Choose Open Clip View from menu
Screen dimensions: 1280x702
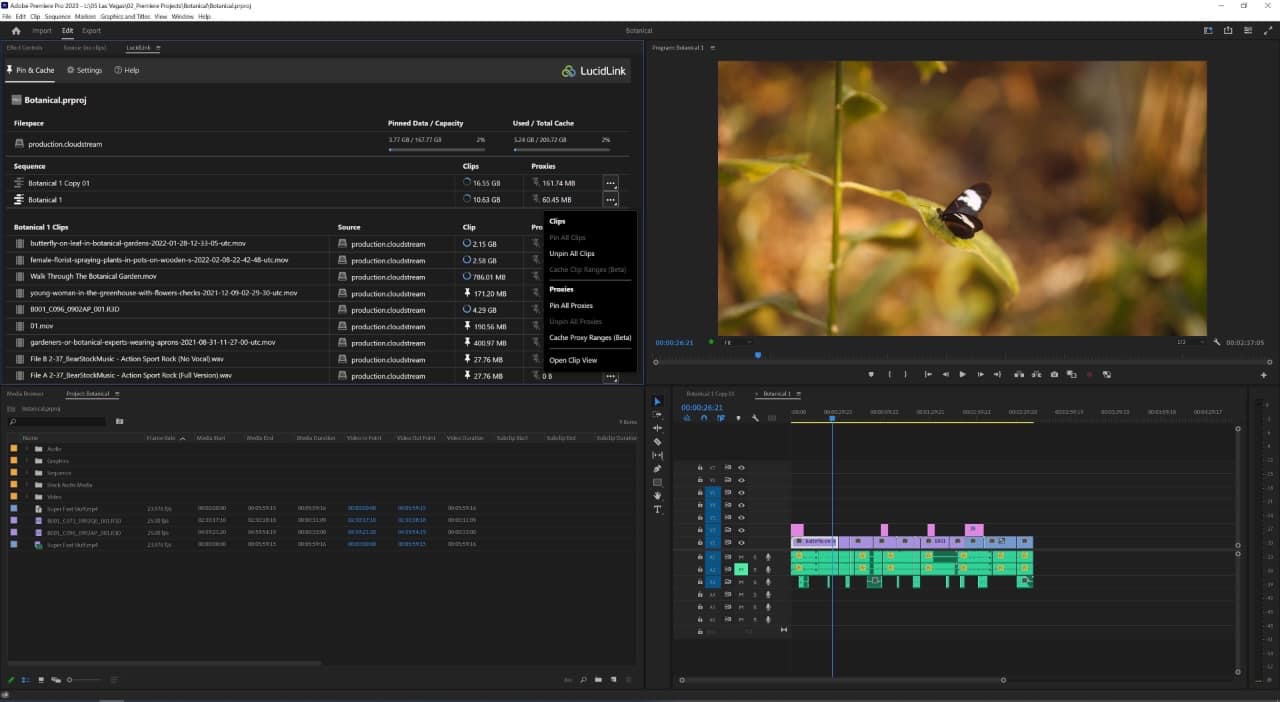(x=573, y=360)
